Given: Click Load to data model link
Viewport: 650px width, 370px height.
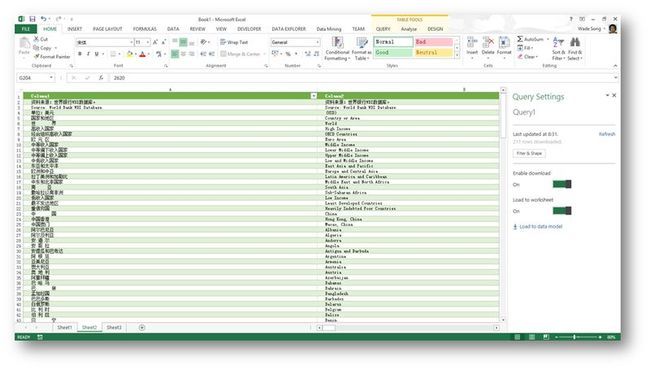Looking at the screenshot, I should tap(538, 227).
